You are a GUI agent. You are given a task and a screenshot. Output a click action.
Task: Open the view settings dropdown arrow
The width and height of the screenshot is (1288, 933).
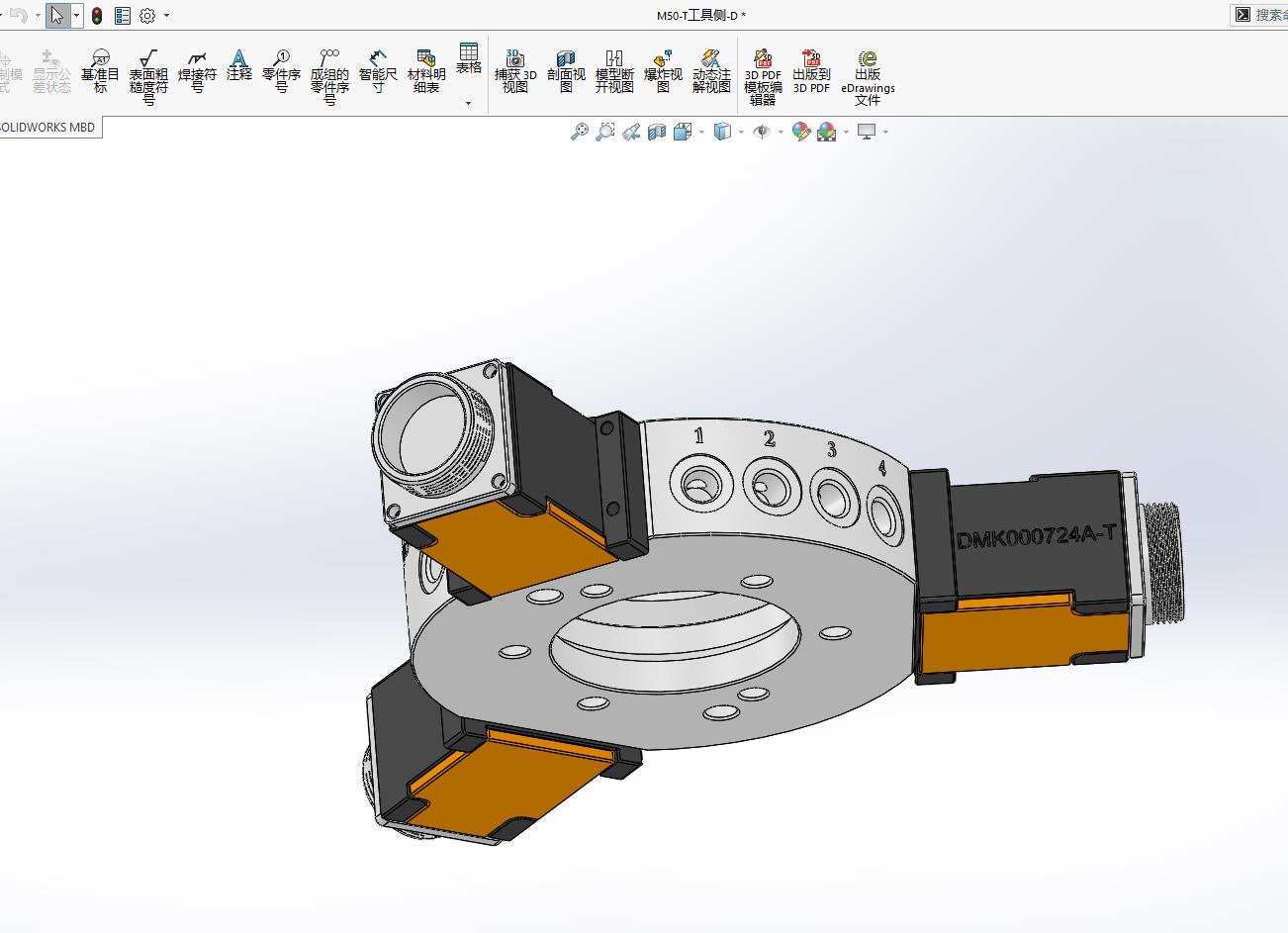pos(885,132)
